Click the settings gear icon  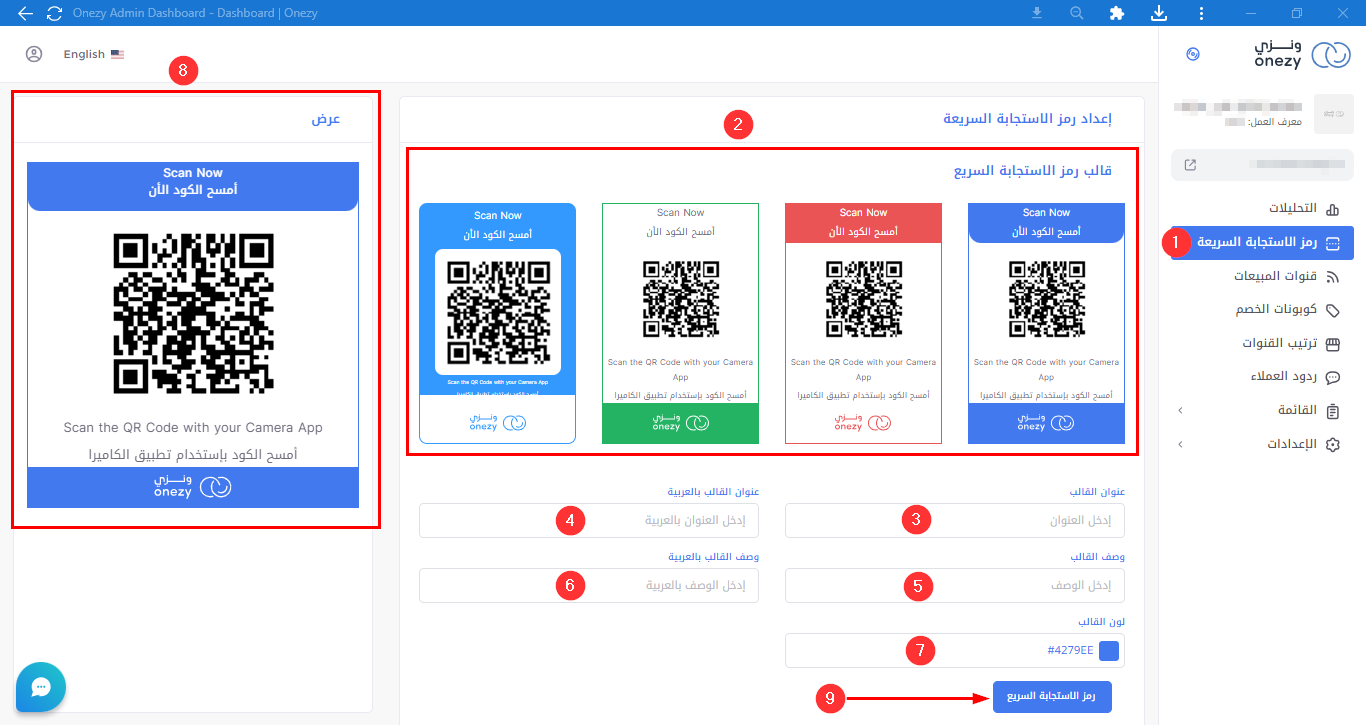point(1332,445)
